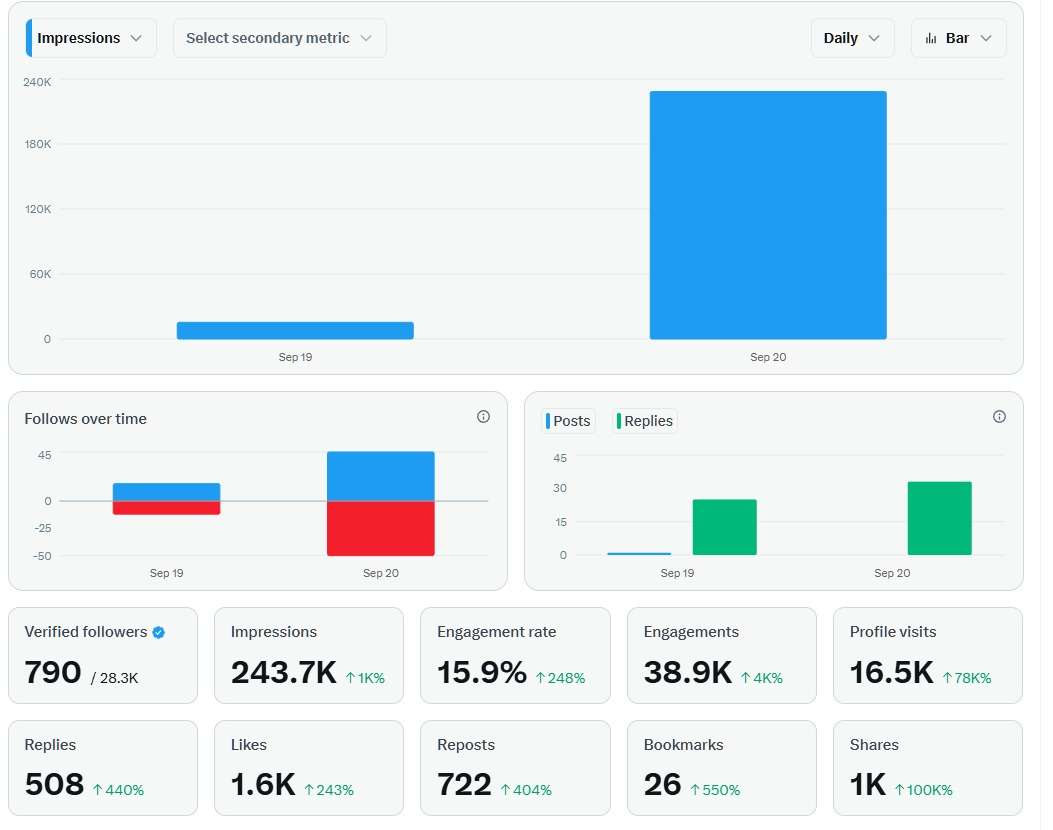Open the Impressions primary metric dropdown
Viewport: 1053px width, 830px height.
tap(91, 38)
